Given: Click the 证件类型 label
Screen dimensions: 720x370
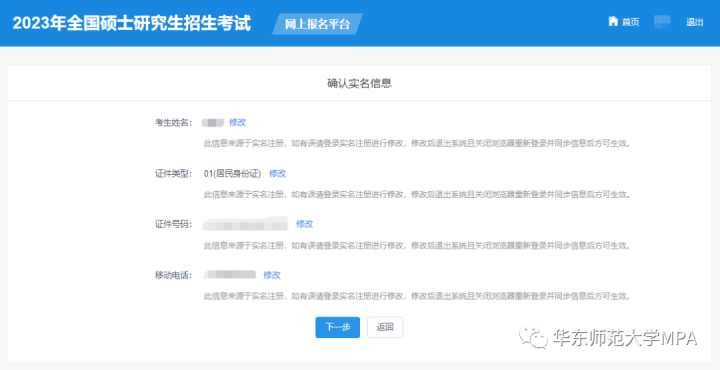Looking at the screenshot, I should click(x=174, y=174).
